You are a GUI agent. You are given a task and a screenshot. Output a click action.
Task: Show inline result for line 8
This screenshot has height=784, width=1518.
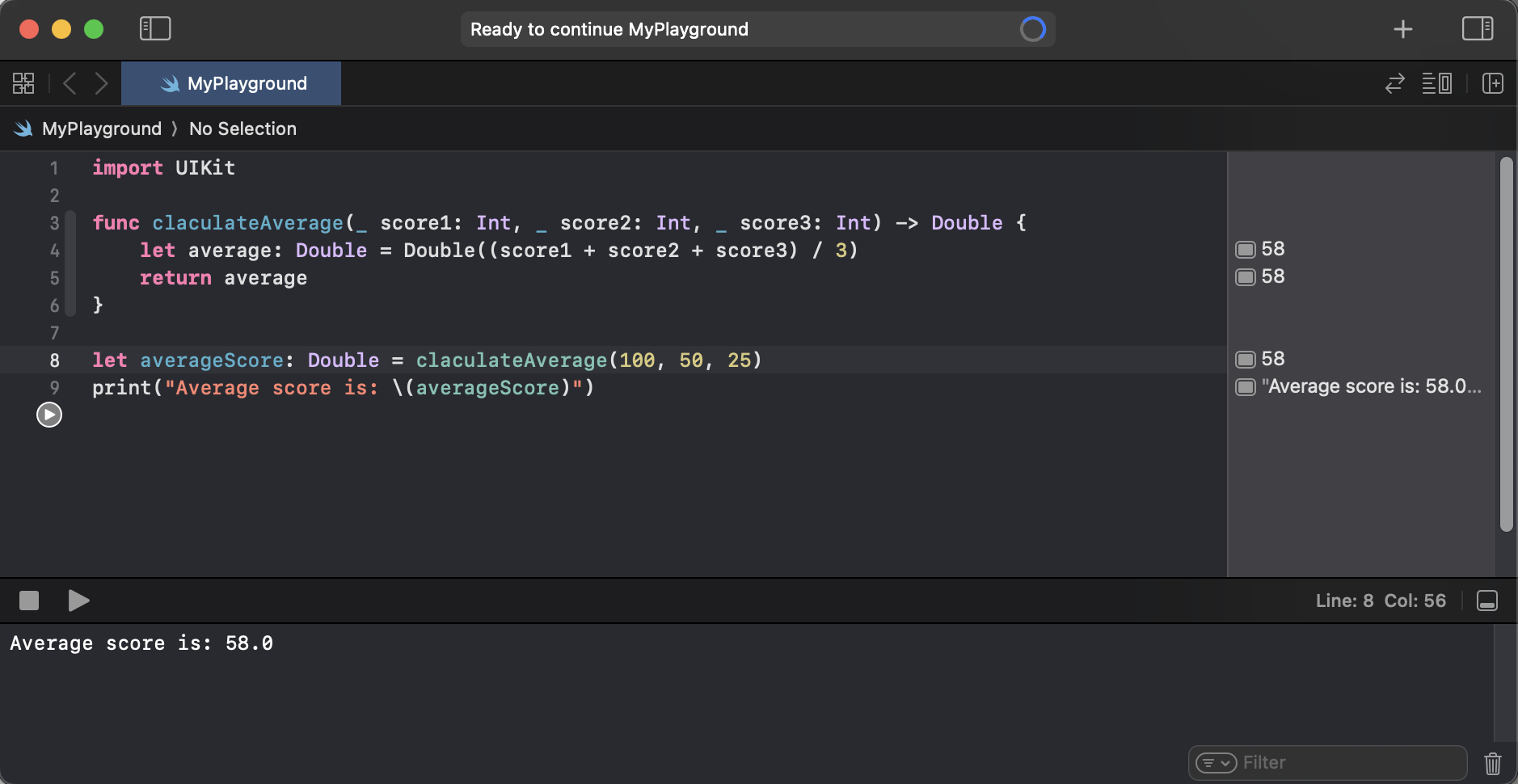point(1246,359)
